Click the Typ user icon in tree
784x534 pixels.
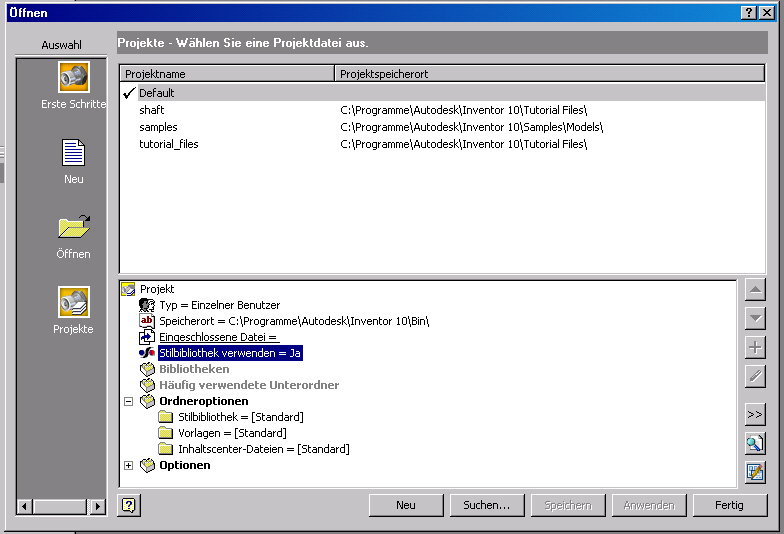[x=147, y=305]
